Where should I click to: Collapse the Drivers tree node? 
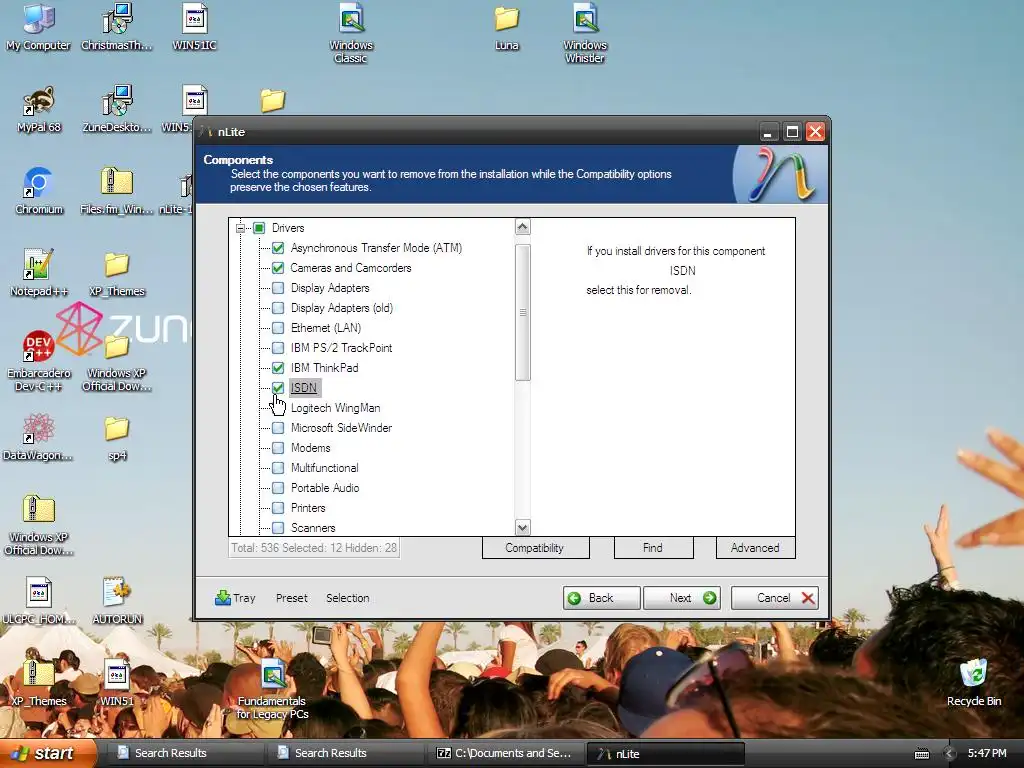click(240, 228)
